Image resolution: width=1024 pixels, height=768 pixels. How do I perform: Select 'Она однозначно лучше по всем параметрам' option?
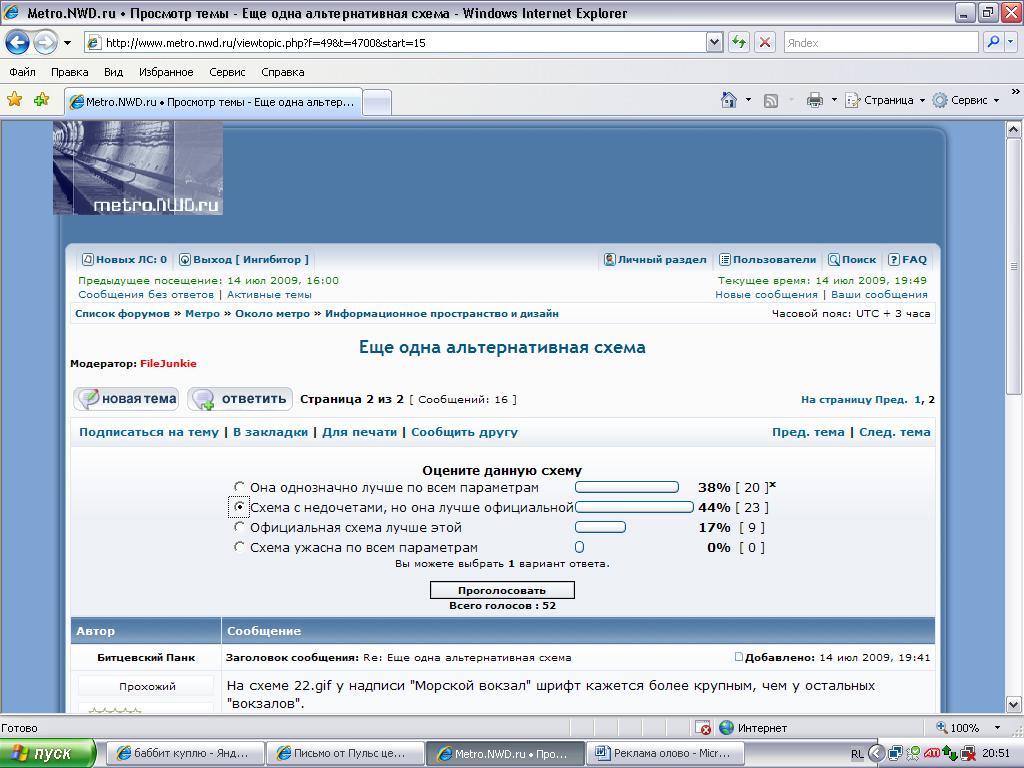(x=239, y=488)
